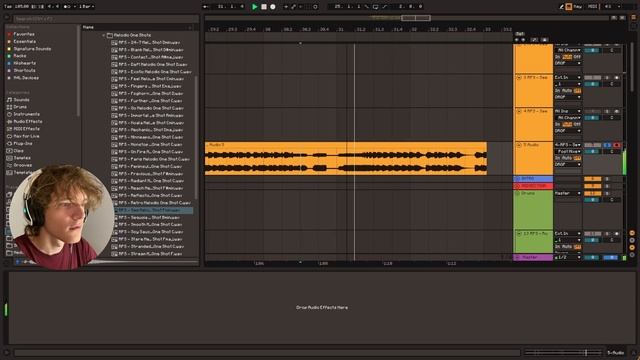The height and width of the screenshot is (360, 640).
Task: Start playback with the green Play button
Action: pyautogui.click(x=255, y=7)
